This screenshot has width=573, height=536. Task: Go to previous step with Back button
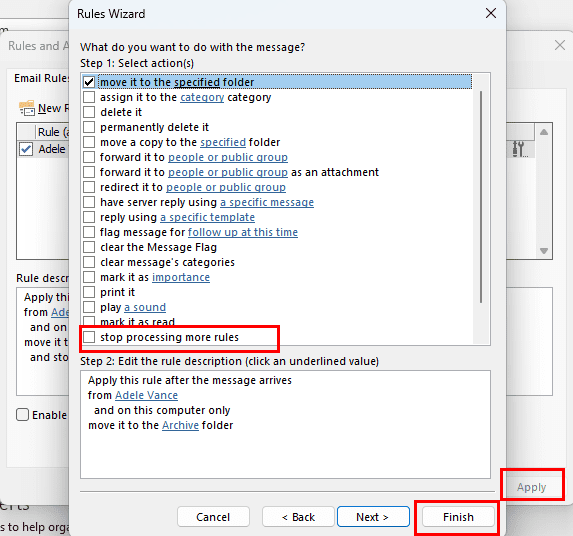[x=298, y=517]
